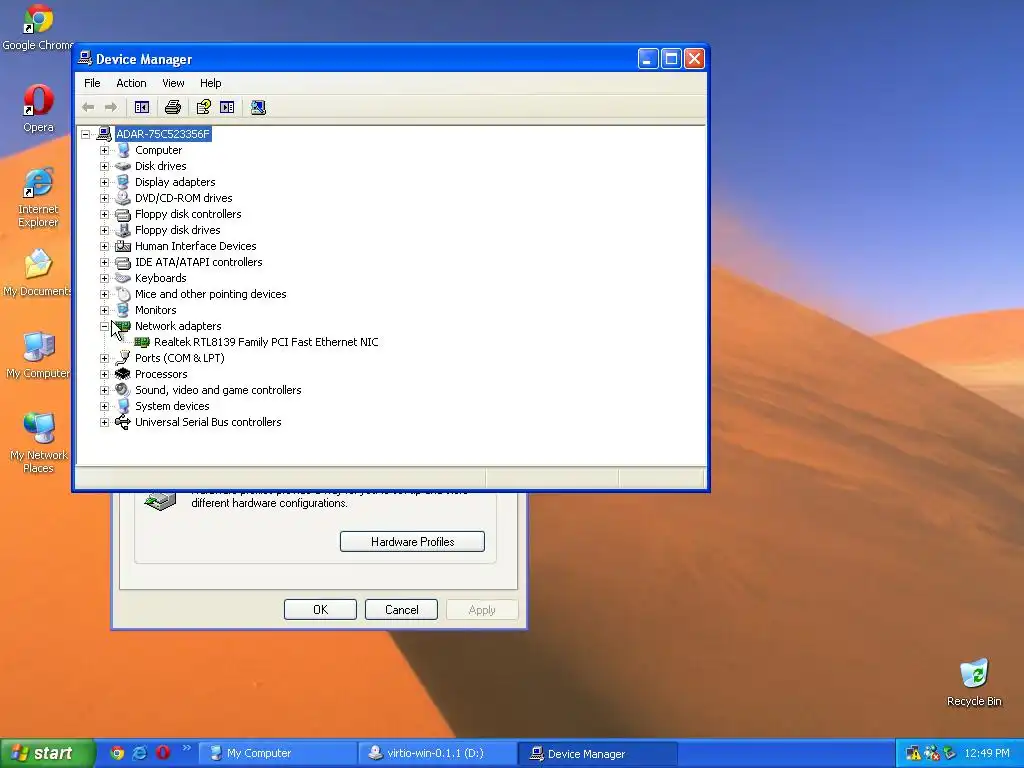1024x768 pixels.
Task: Click the Hardware Profiles button
Action: coord(412,541)
